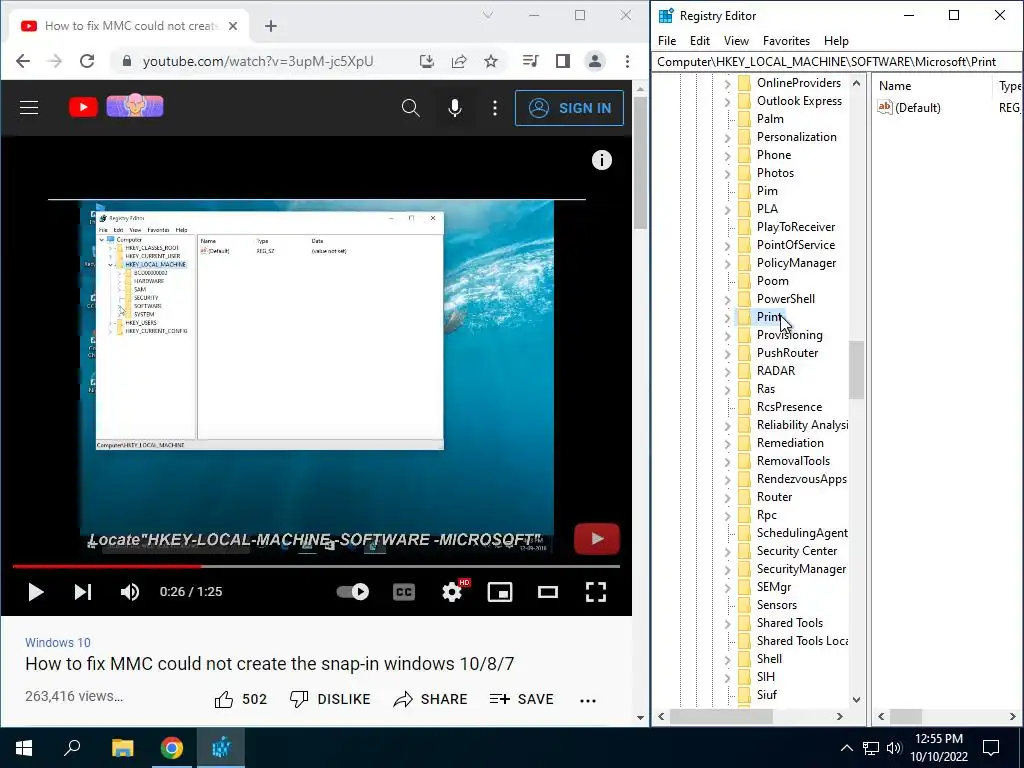Click the Chrome address bar URL
Image resolution: width=1024 pixels, height=768 pixels.
tap(258, 61)
